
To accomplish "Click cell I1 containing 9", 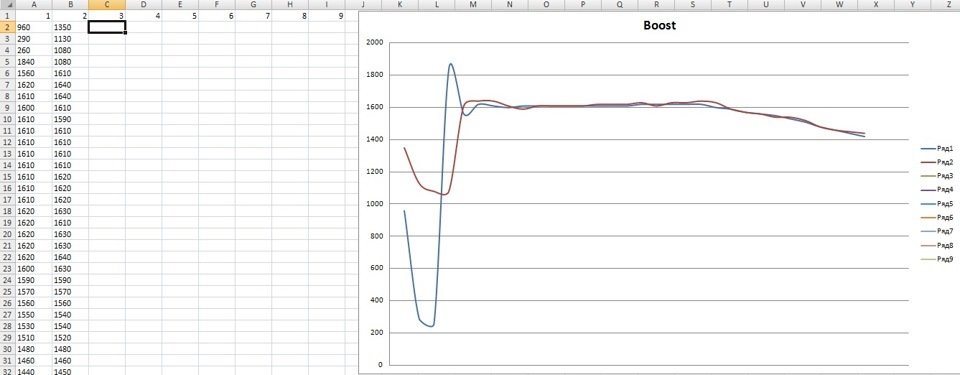I will 327,15.
